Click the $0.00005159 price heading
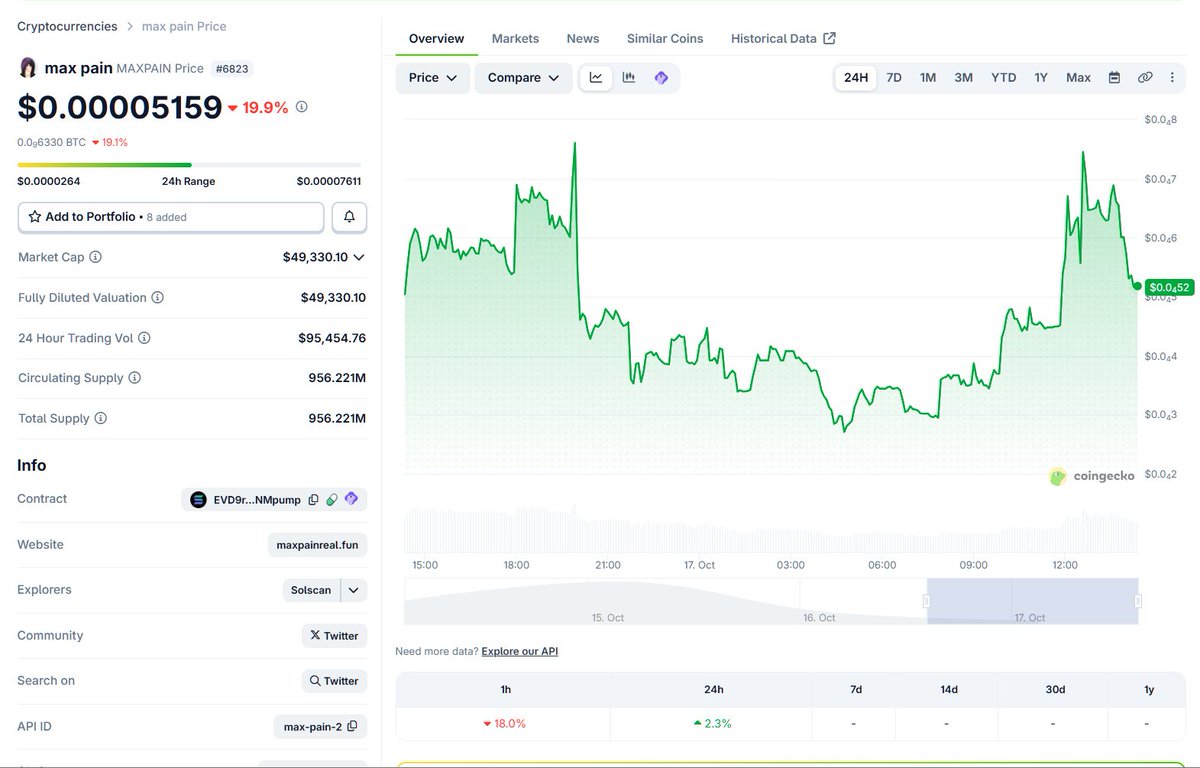The image size is (1200, 768). [120, 107]
